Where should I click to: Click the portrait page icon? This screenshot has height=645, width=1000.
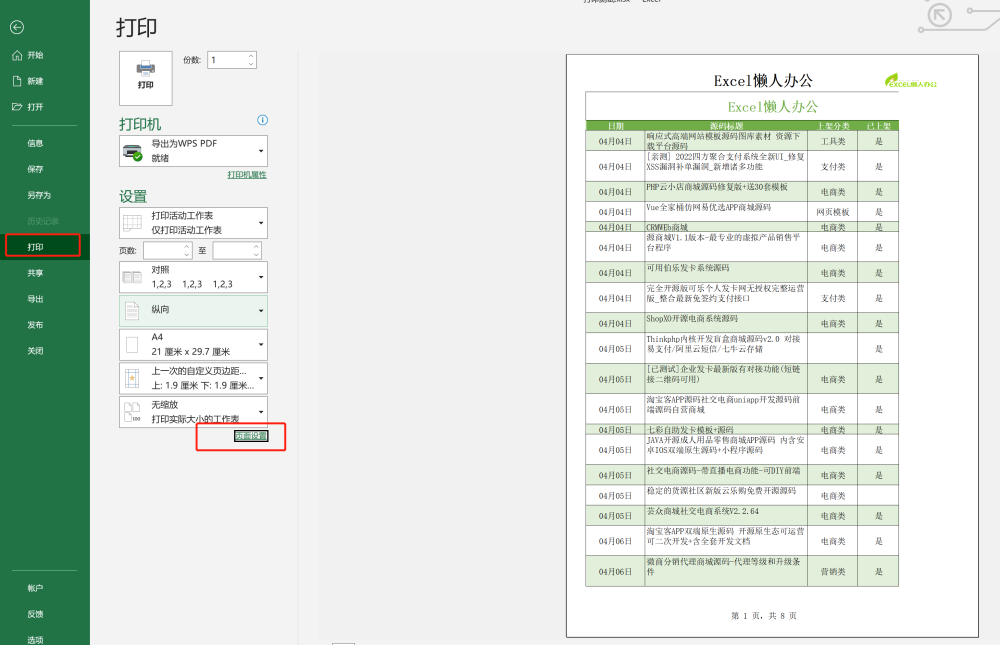point(132,311)
